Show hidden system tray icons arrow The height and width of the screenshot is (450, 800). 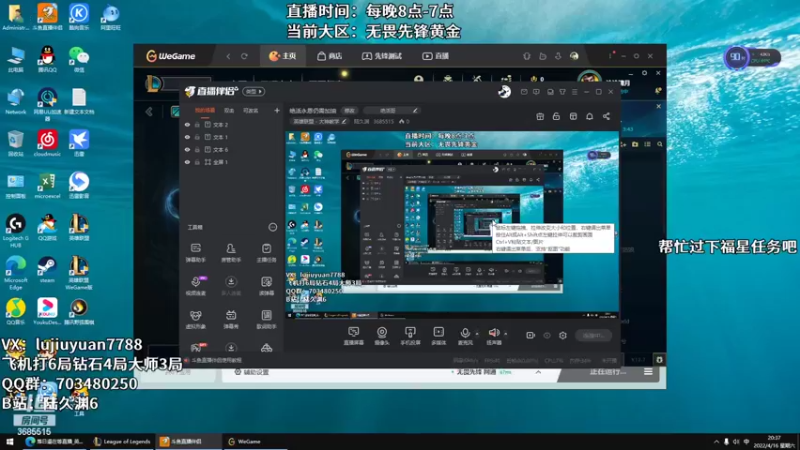point(716,442)
